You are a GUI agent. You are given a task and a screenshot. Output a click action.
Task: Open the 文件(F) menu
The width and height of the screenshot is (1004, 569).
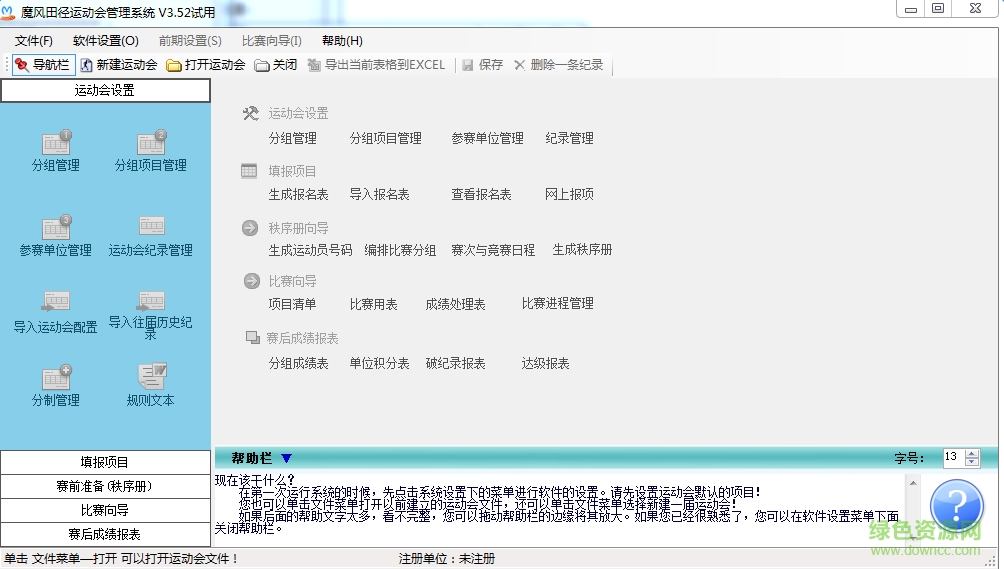click(33, 41)
